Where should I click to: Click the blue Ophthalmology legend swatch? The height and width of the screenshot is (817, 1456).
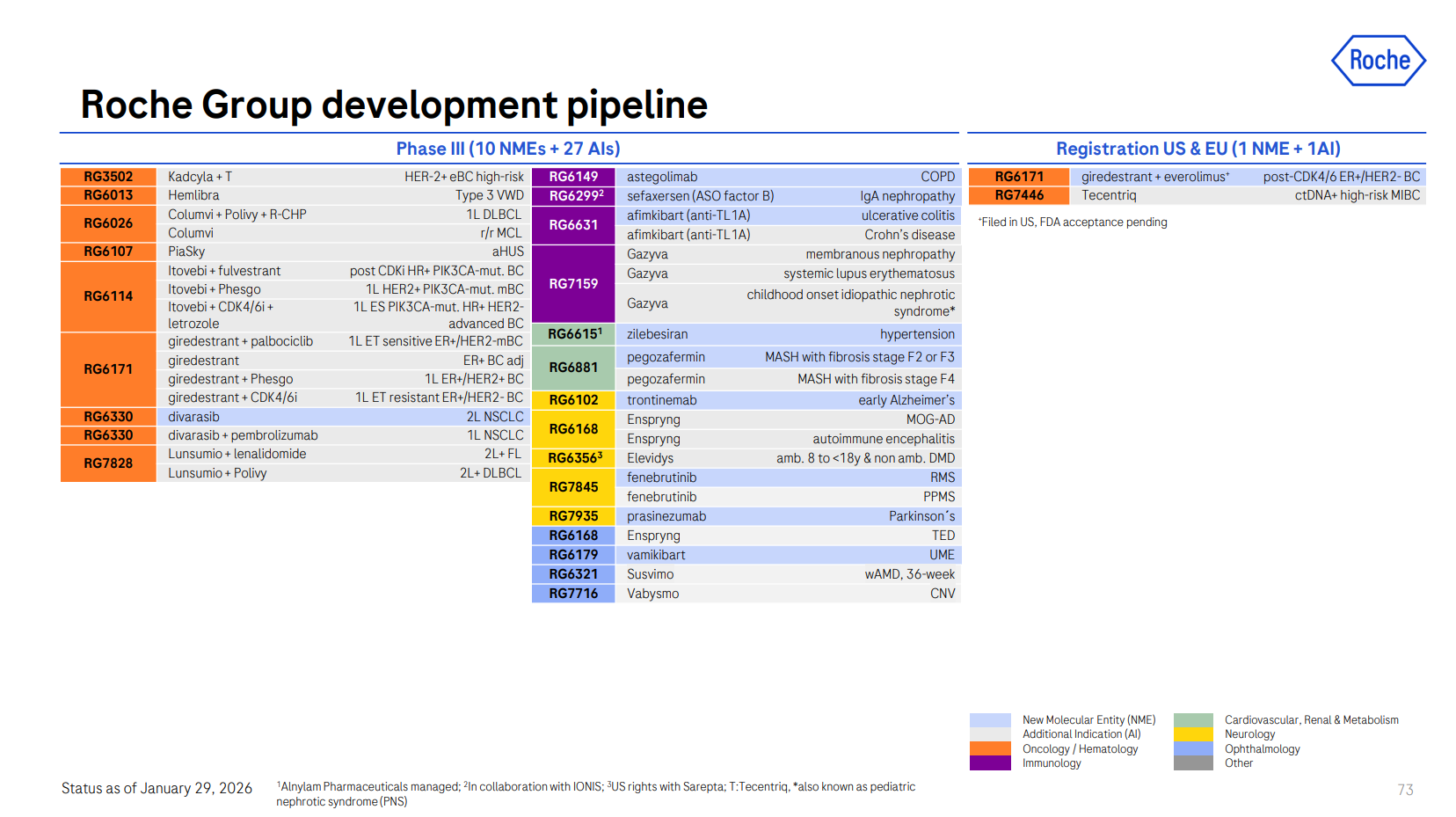1192,748
